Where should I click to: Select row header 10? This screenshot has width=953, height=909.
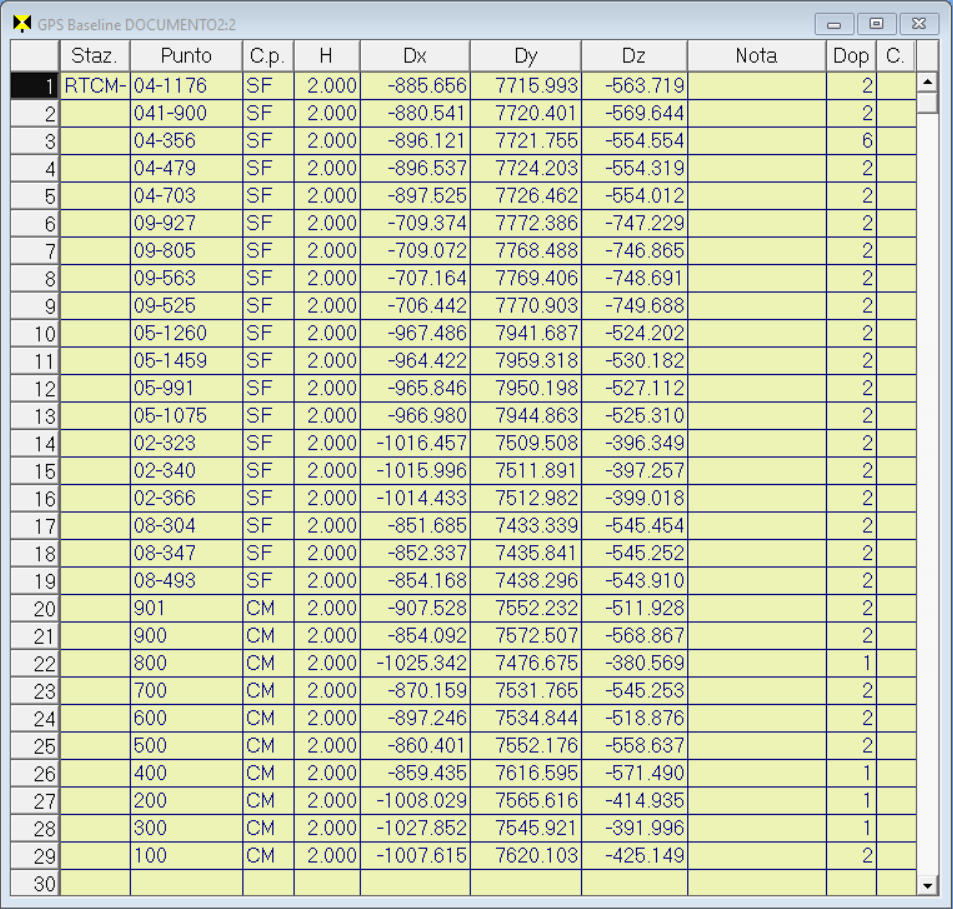click(35, 334)
